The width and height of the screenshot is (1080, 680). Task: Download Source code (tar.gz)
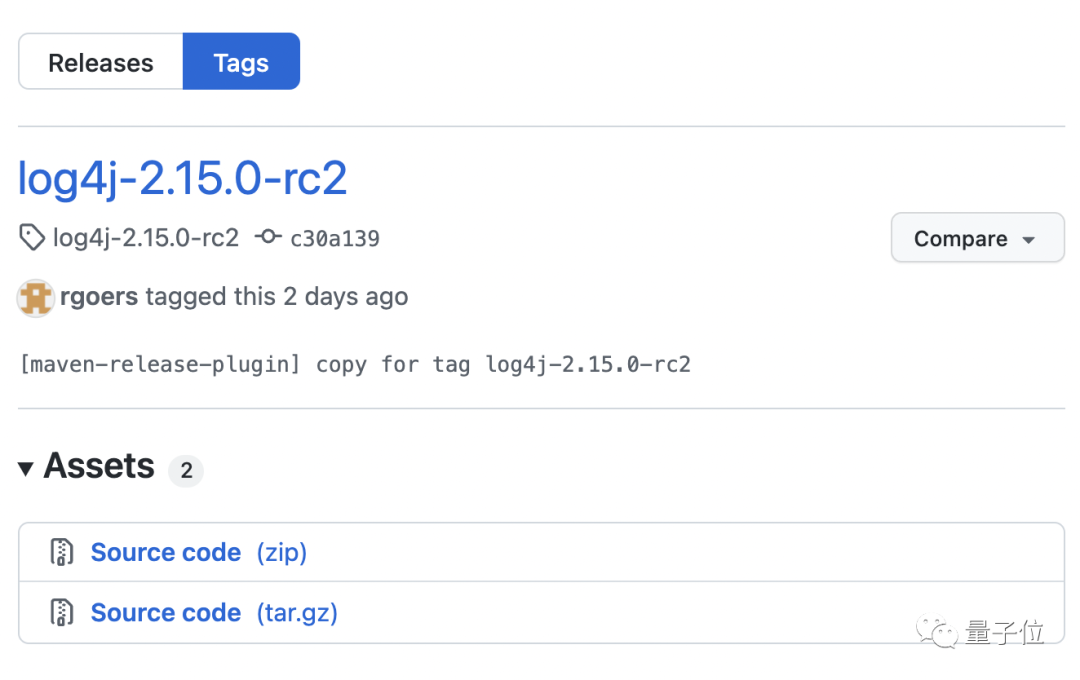(x=166, y=612)
